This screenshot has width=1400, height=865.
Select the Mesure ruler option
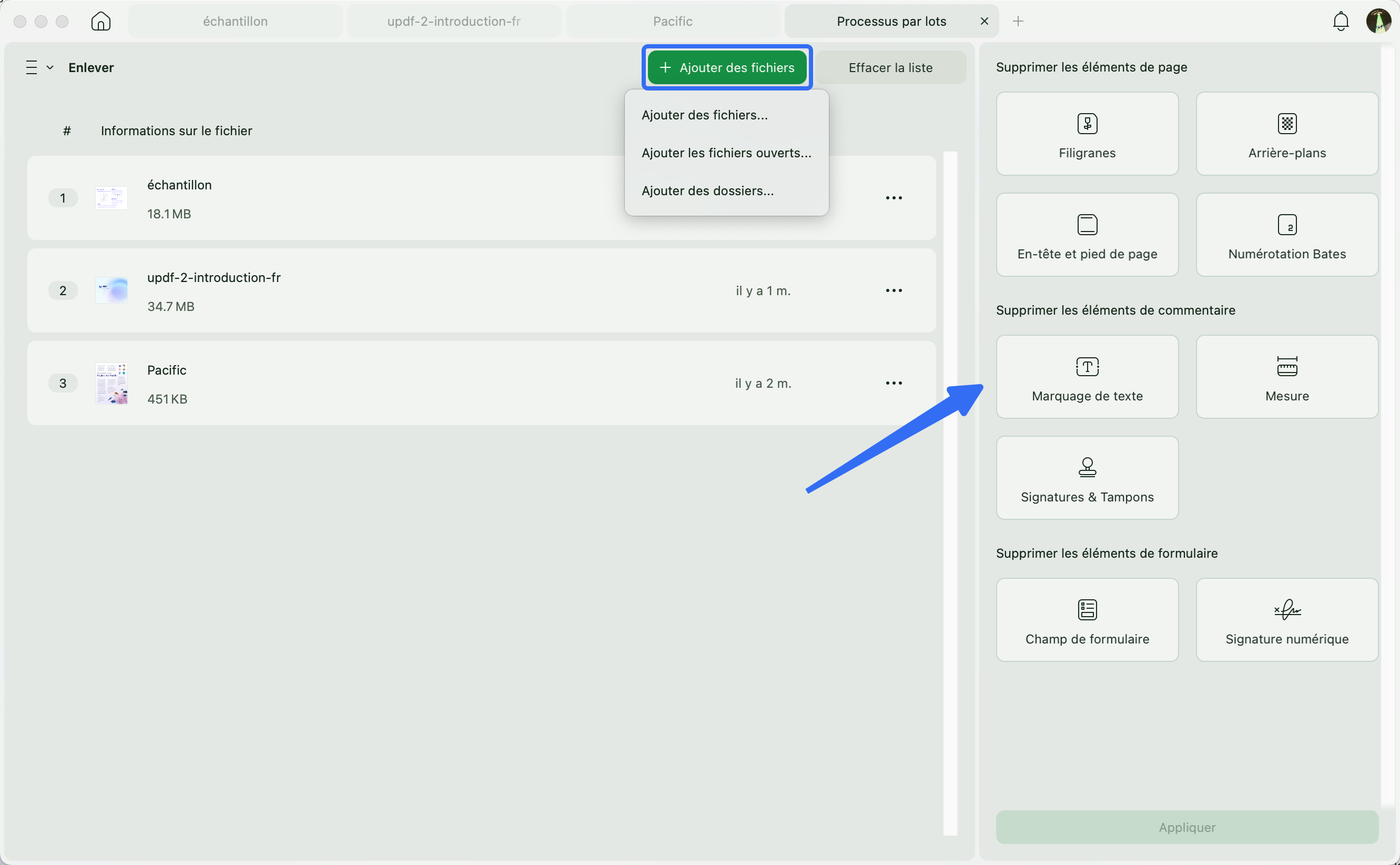[x=1287, y=376]
